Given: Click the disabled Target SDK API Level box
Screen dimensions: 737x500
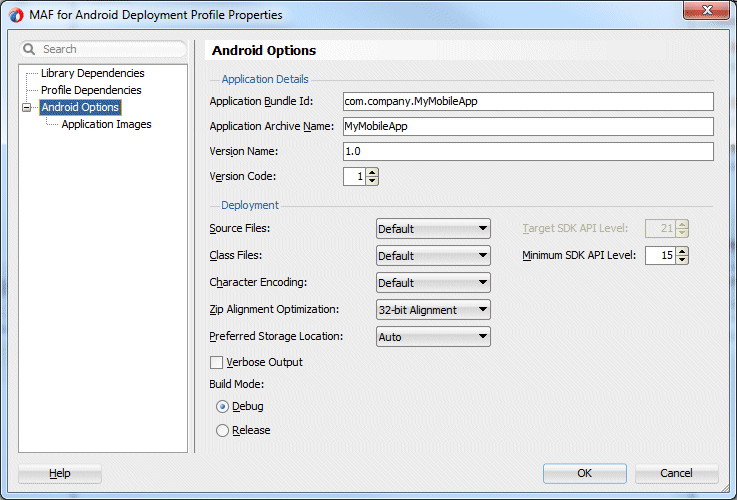Looking at the screenshot, I should point(660,229).
